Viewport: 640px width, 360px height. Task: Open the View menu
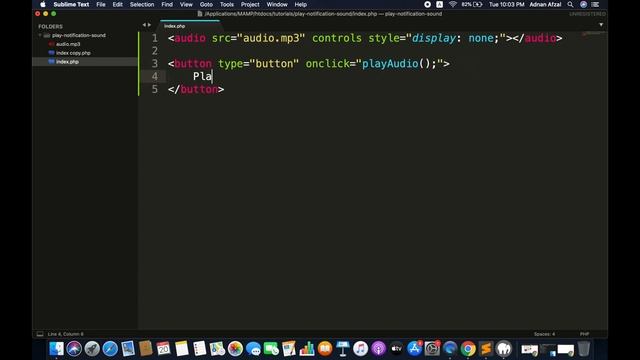coord(186,4)
